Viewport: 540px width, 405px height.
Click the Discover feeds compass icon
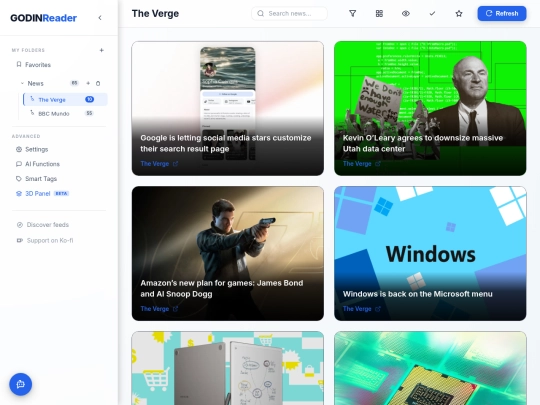coord(20,225)
